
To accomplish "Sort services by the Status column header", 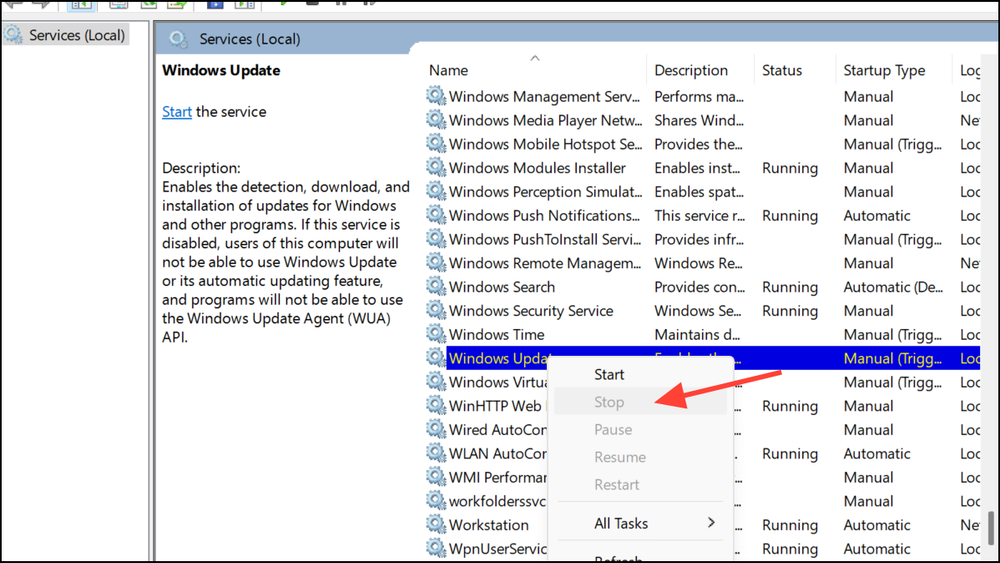I will coord(782,70).
